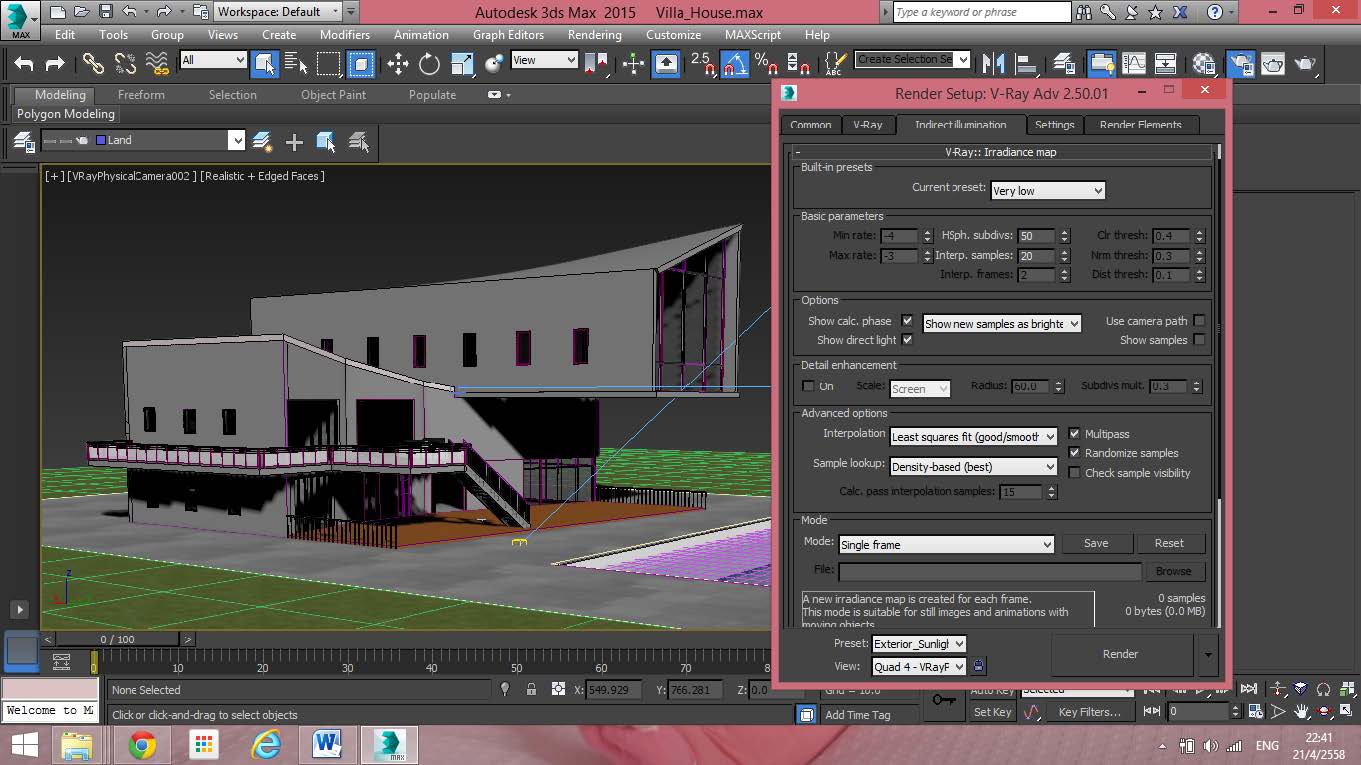Screen dimensions: 1361x765
Task: Click the key icon for Set Keys
Action: coord(943,701)
